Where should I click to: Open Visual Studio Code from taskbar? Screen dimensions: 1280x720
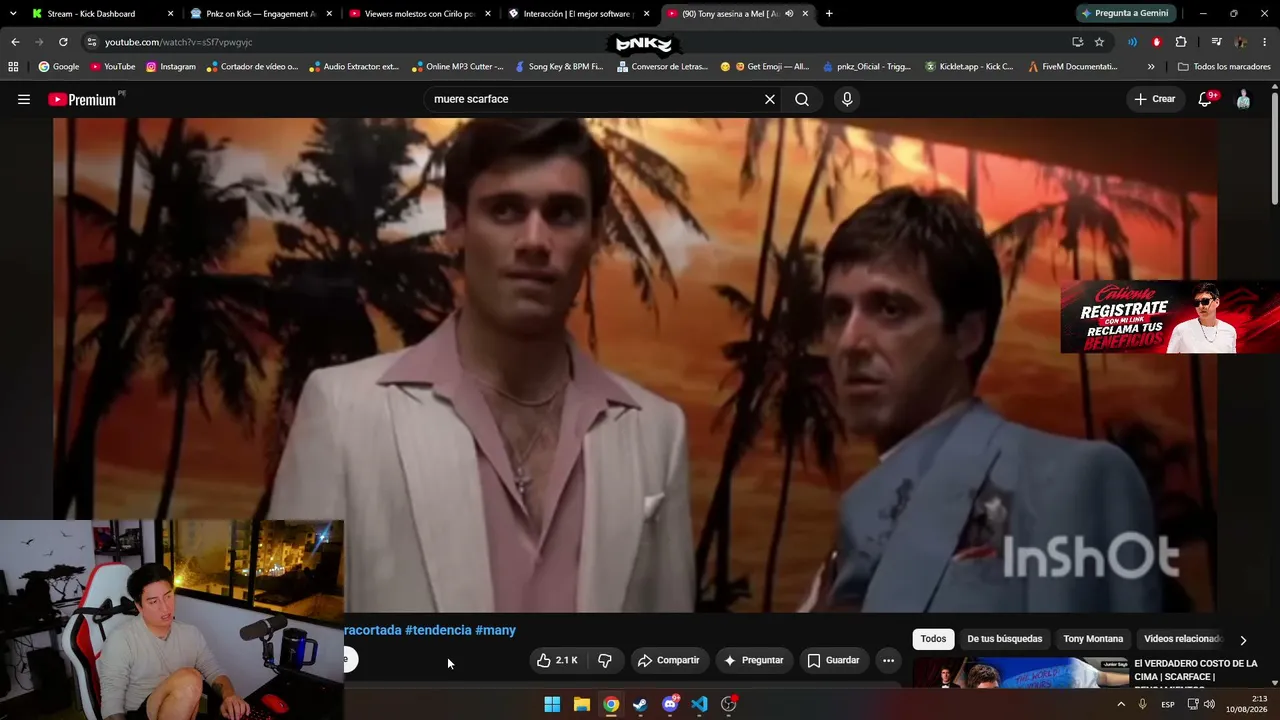pos(699,704)
